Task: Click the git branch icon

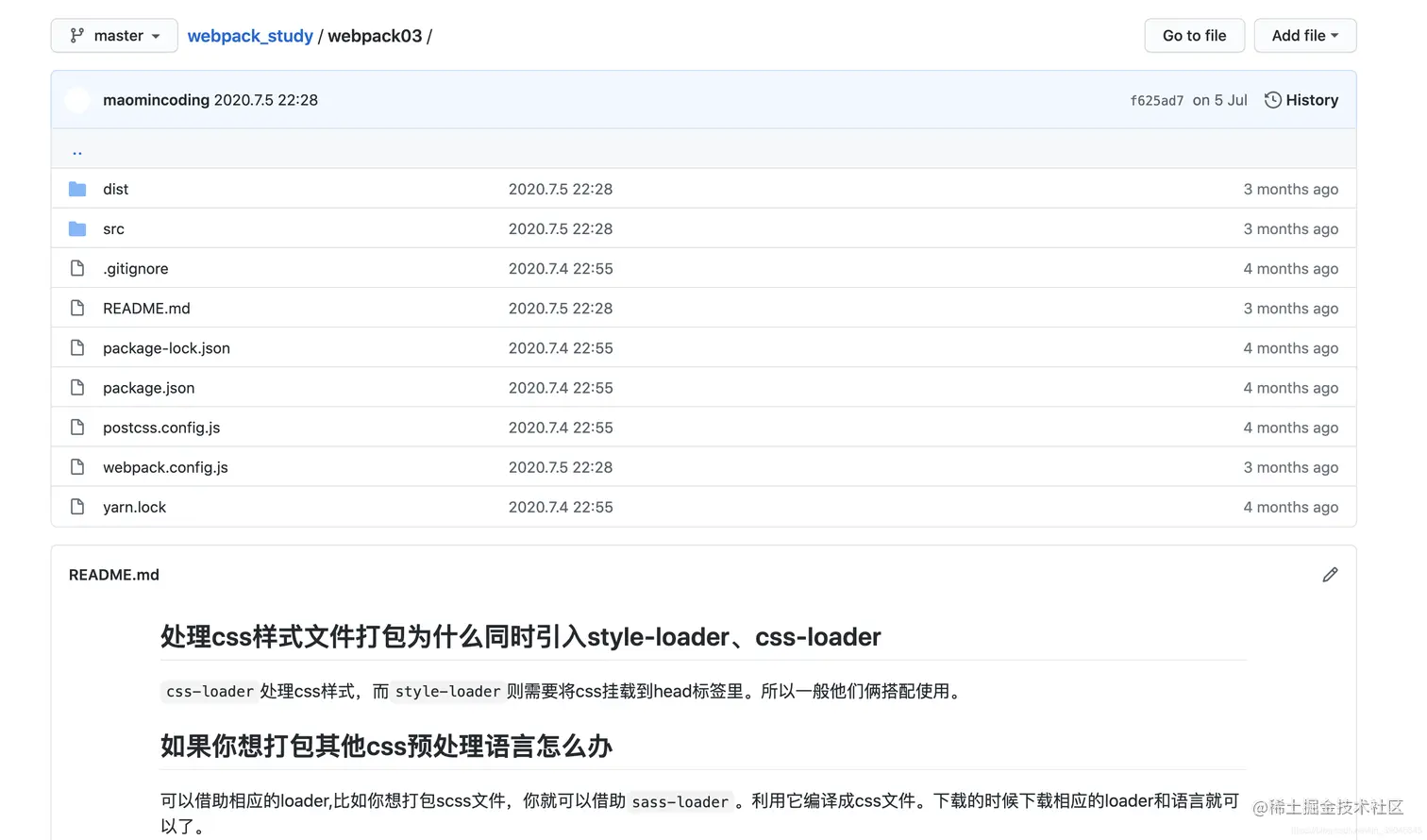Action: (77, 36)
